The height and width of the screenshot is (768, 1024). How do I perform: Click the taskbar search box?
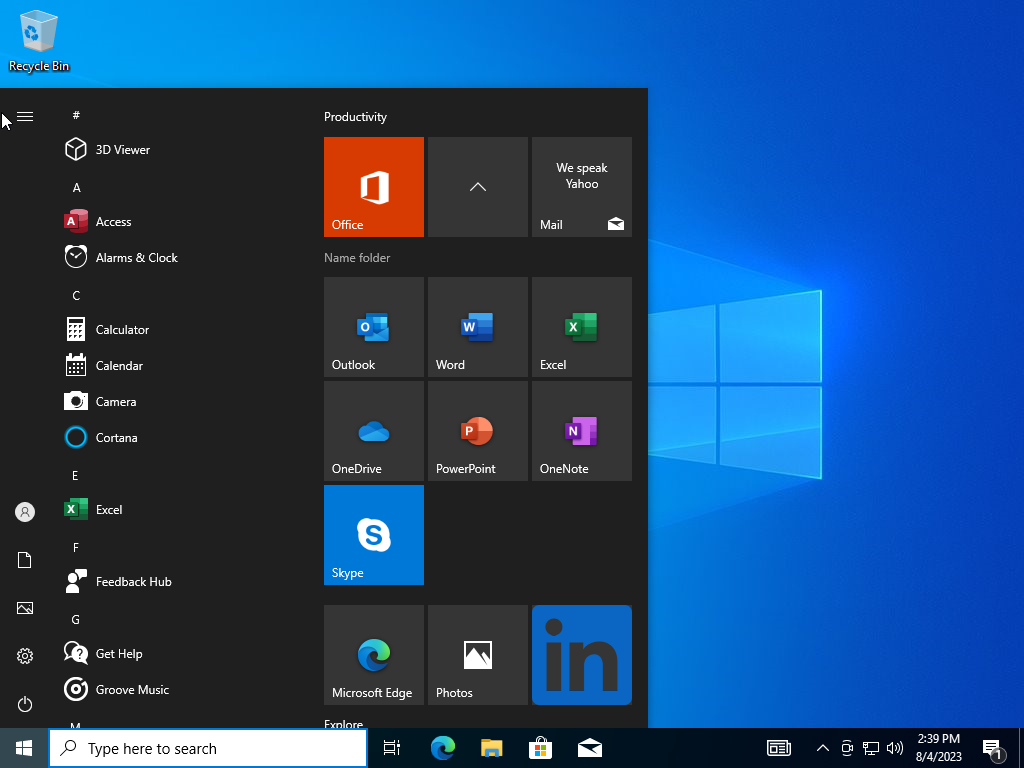click(207, 747)
